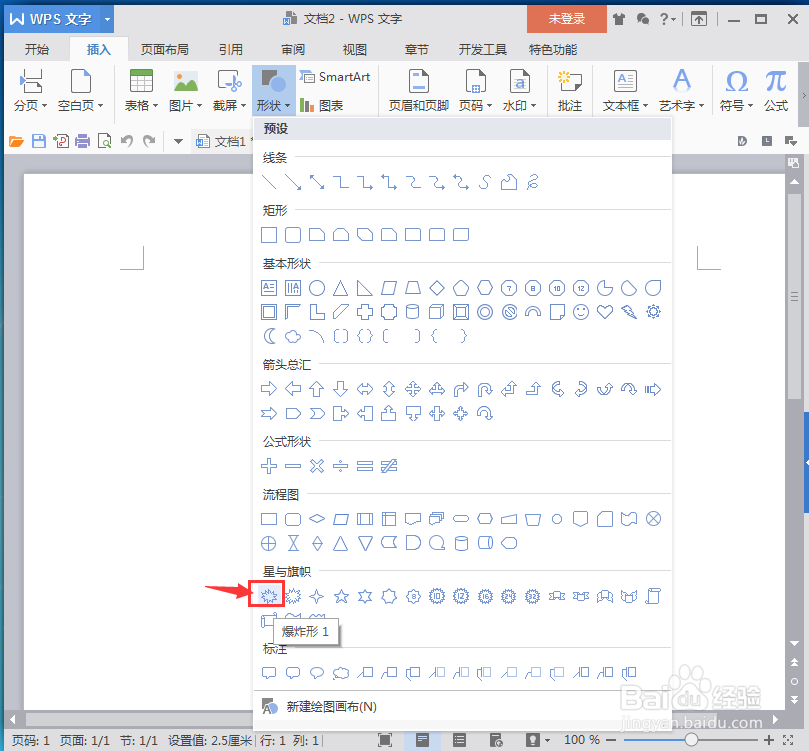Open 页眉和页脚 header and footer
Screen dimensions: 809x751
418,91
